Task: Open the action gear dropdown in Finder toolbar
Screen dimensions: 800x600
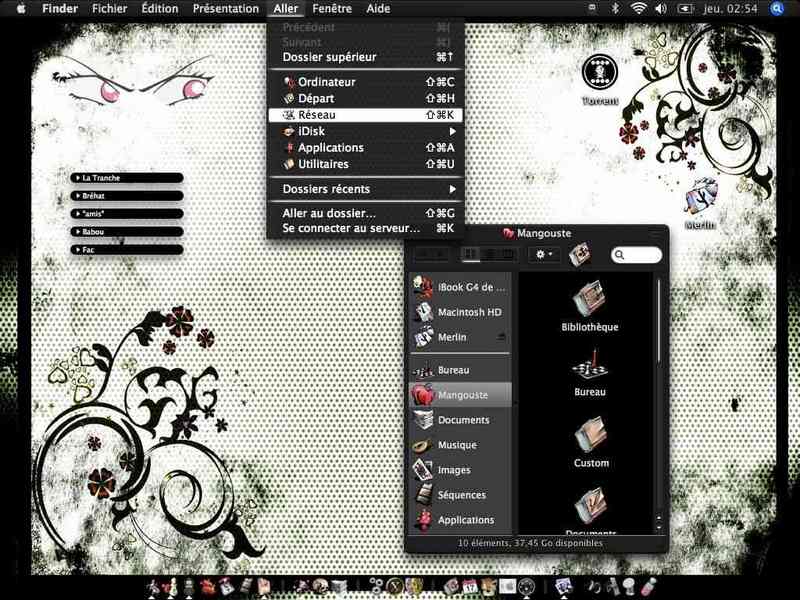Action: click(544, 254)
